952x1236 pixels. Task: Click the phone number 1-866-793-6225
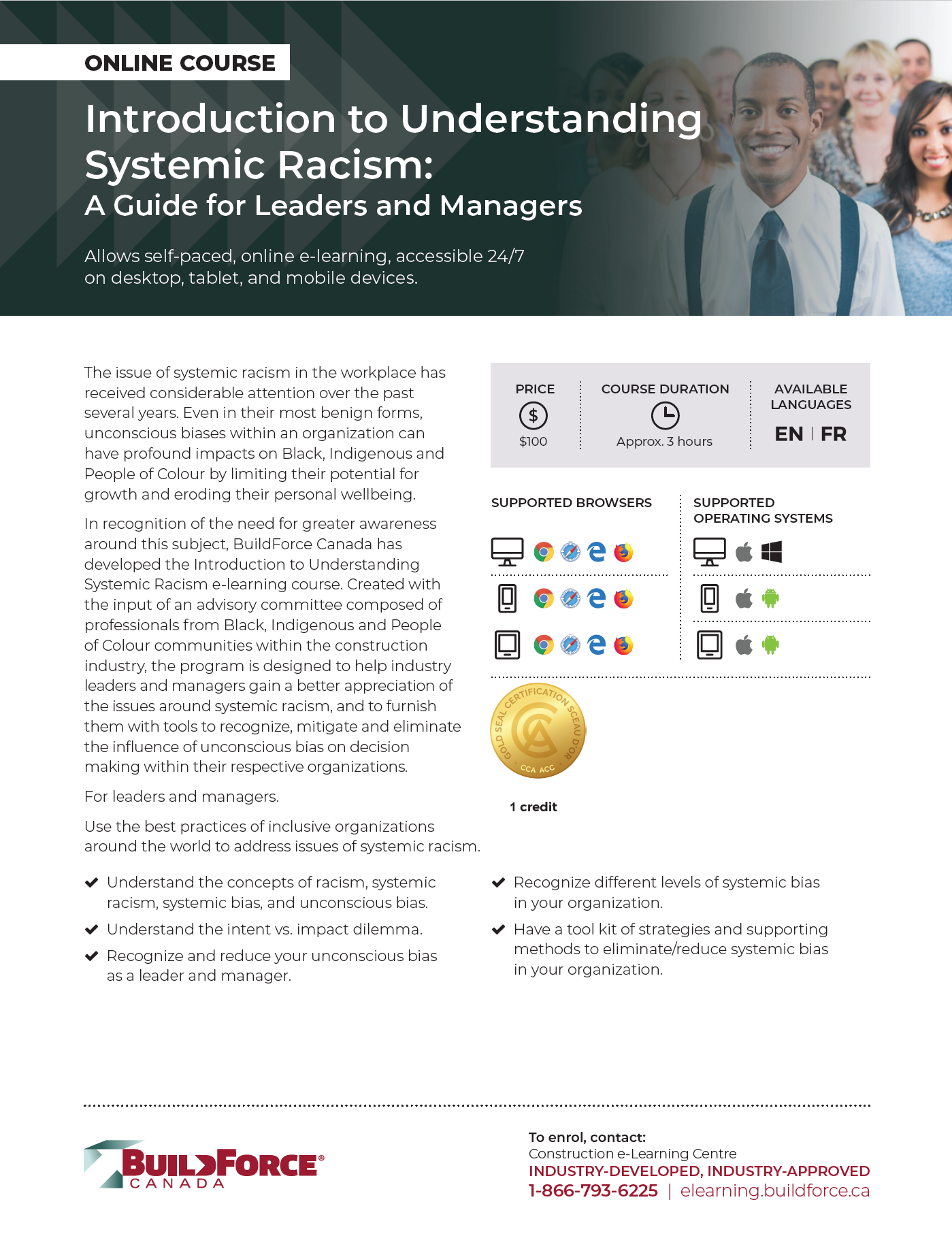[x=593, y=1190]
